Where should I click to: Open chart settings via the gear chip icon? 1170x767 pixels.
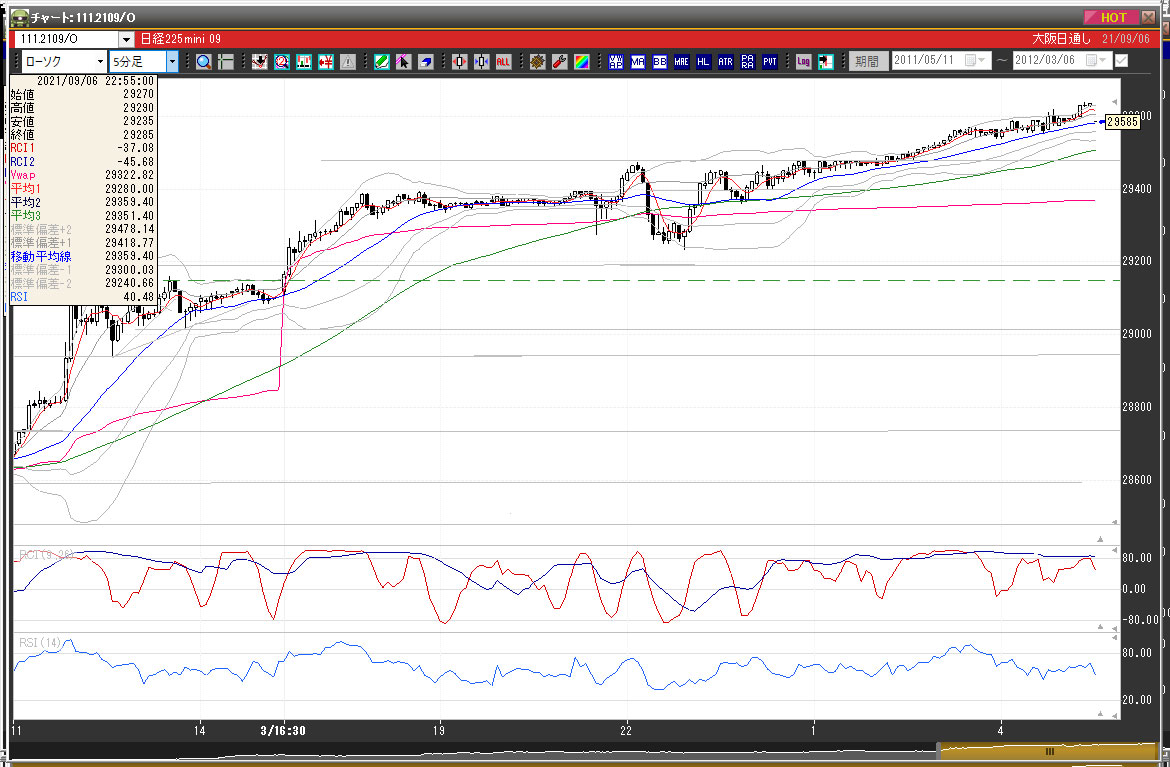click(x=537, y=62)
